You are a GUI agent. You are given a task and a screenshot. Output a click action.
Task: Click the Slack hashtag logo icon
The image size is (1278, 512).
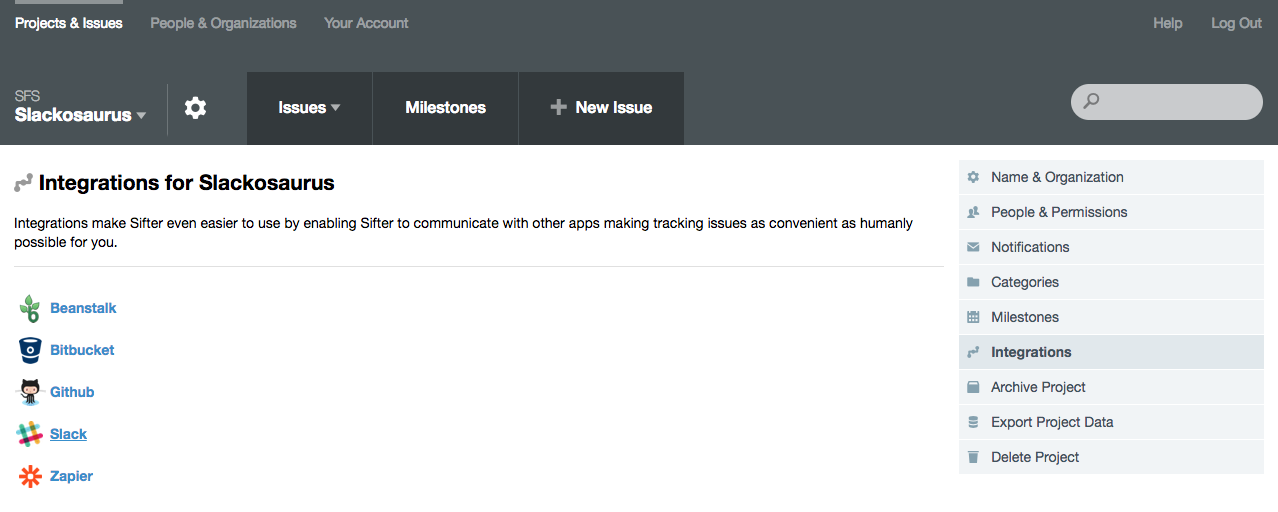(29, 434)
